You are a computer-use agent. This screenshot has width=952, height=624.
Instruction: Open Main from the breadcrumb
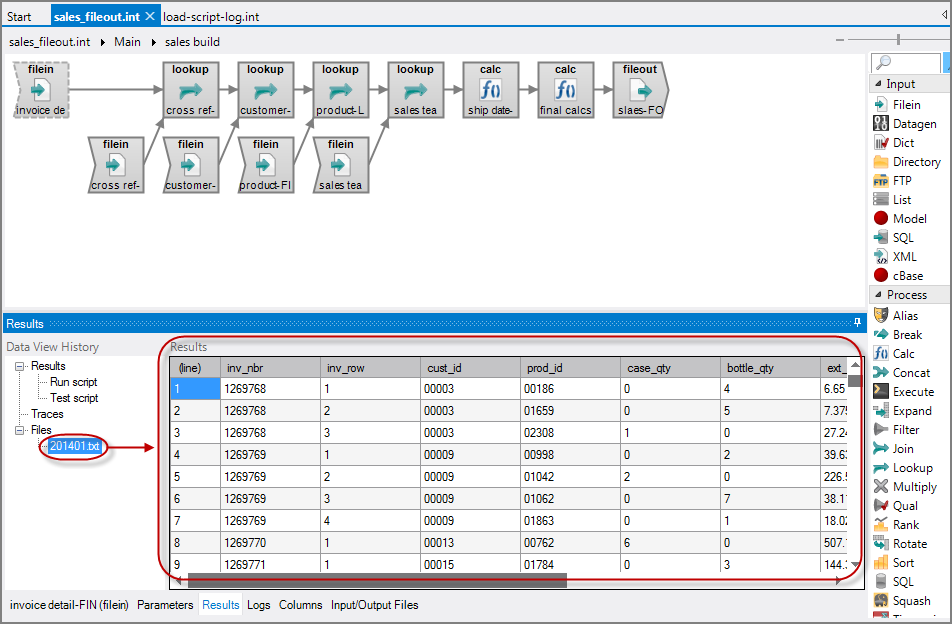click(x=129, y=42)
